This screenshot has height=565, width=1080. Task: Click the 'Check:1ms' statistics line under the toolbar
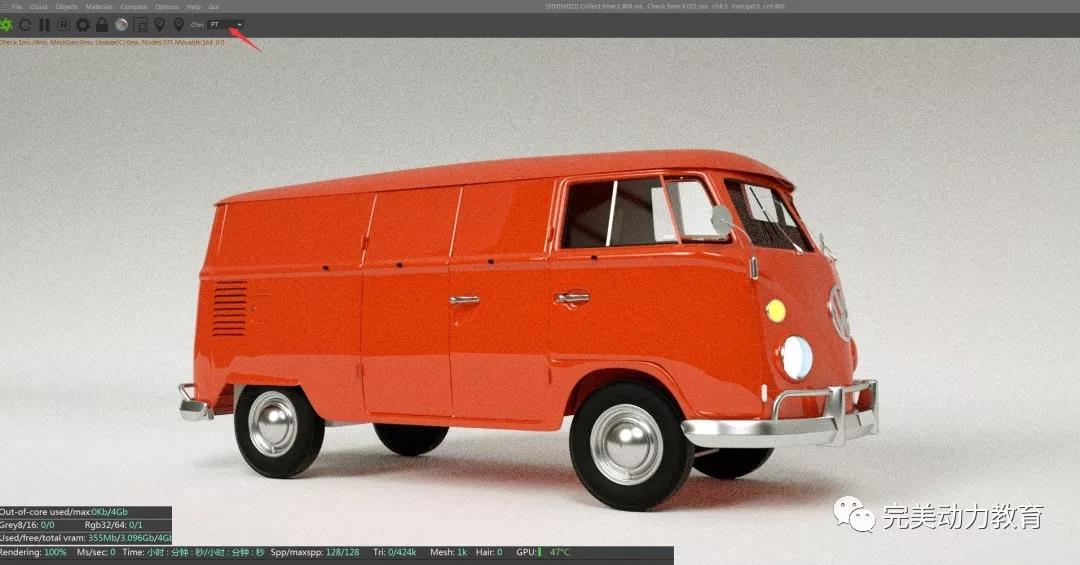pos(112,43)
